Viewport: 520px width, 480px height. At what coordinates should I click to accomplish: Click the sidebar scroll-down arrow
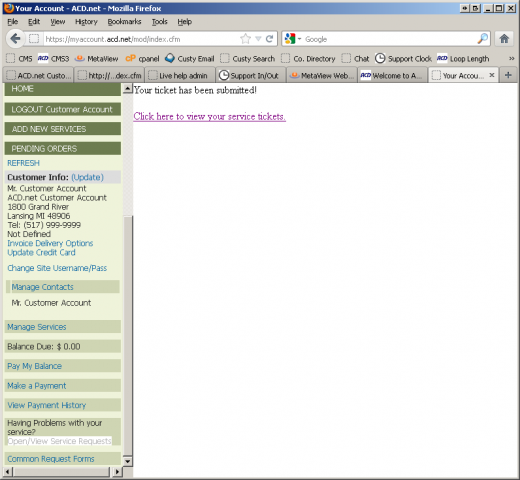tap(128, 461)
